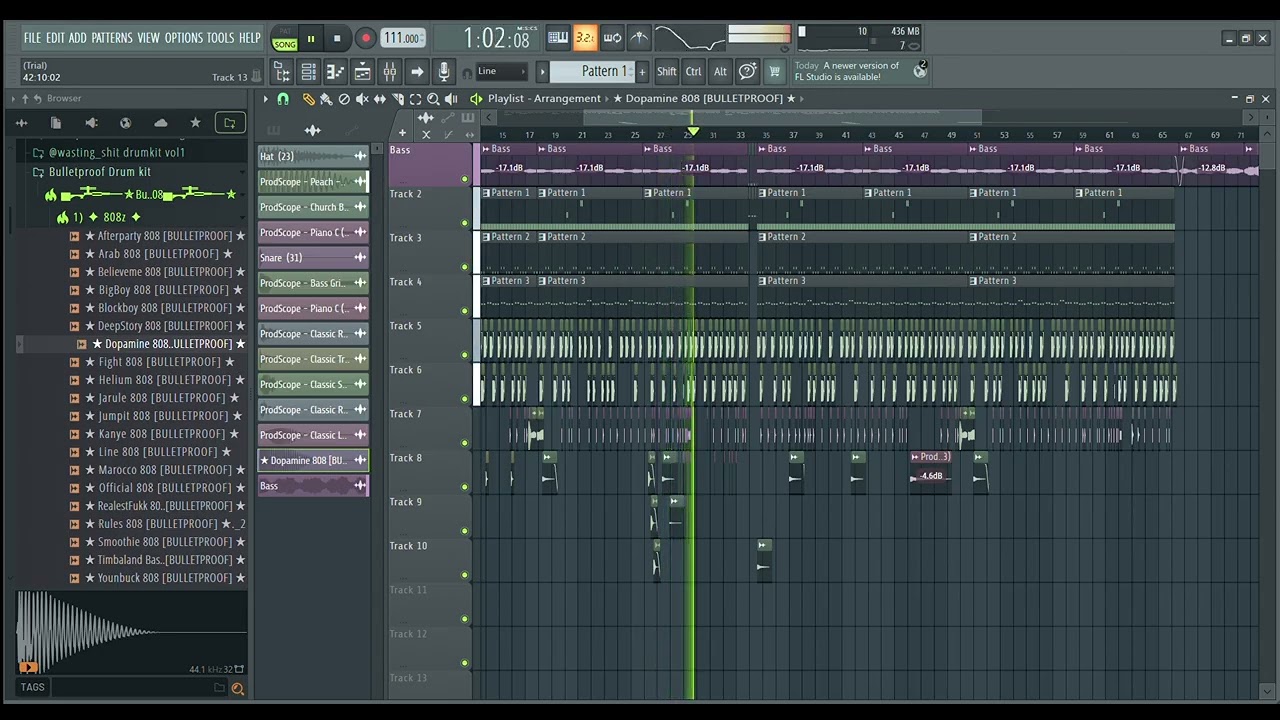Open the FILE menu
Screen dimensions: 1280x720
coord(32,38)
